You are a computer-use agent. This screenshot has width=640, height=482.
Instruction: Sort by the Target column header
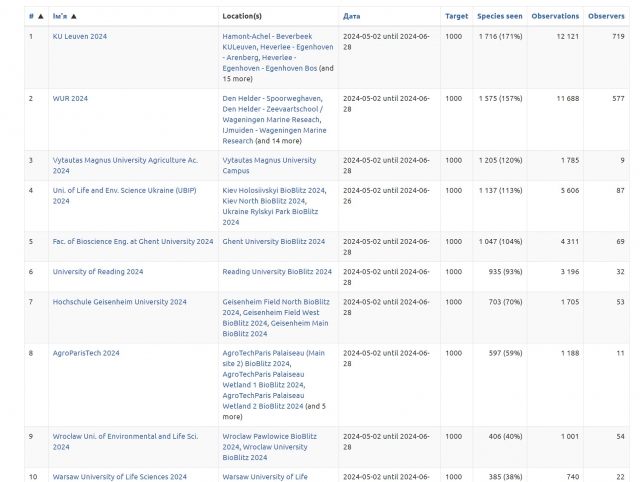[456, 17]
